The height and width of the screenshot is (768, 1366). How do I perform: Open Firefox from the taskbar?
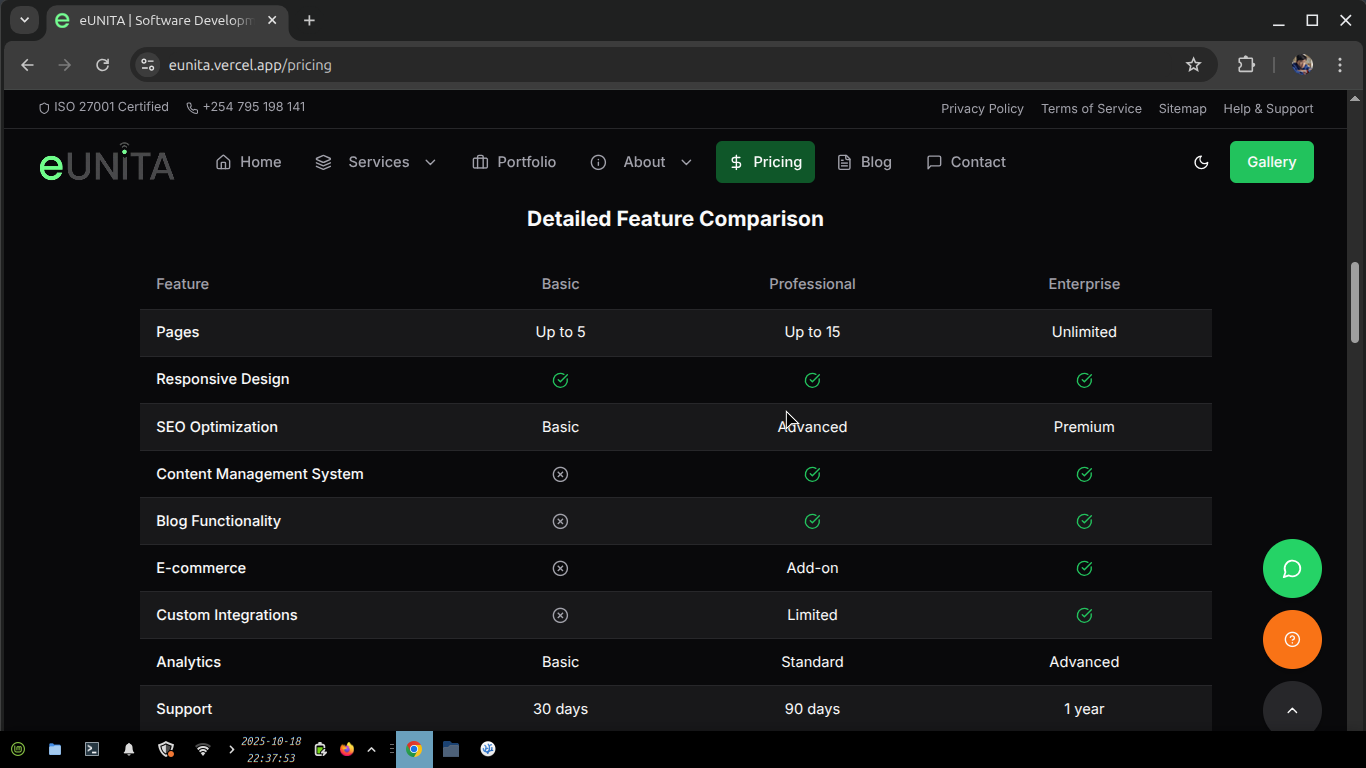pyautogui.click(x=347, y=749)
